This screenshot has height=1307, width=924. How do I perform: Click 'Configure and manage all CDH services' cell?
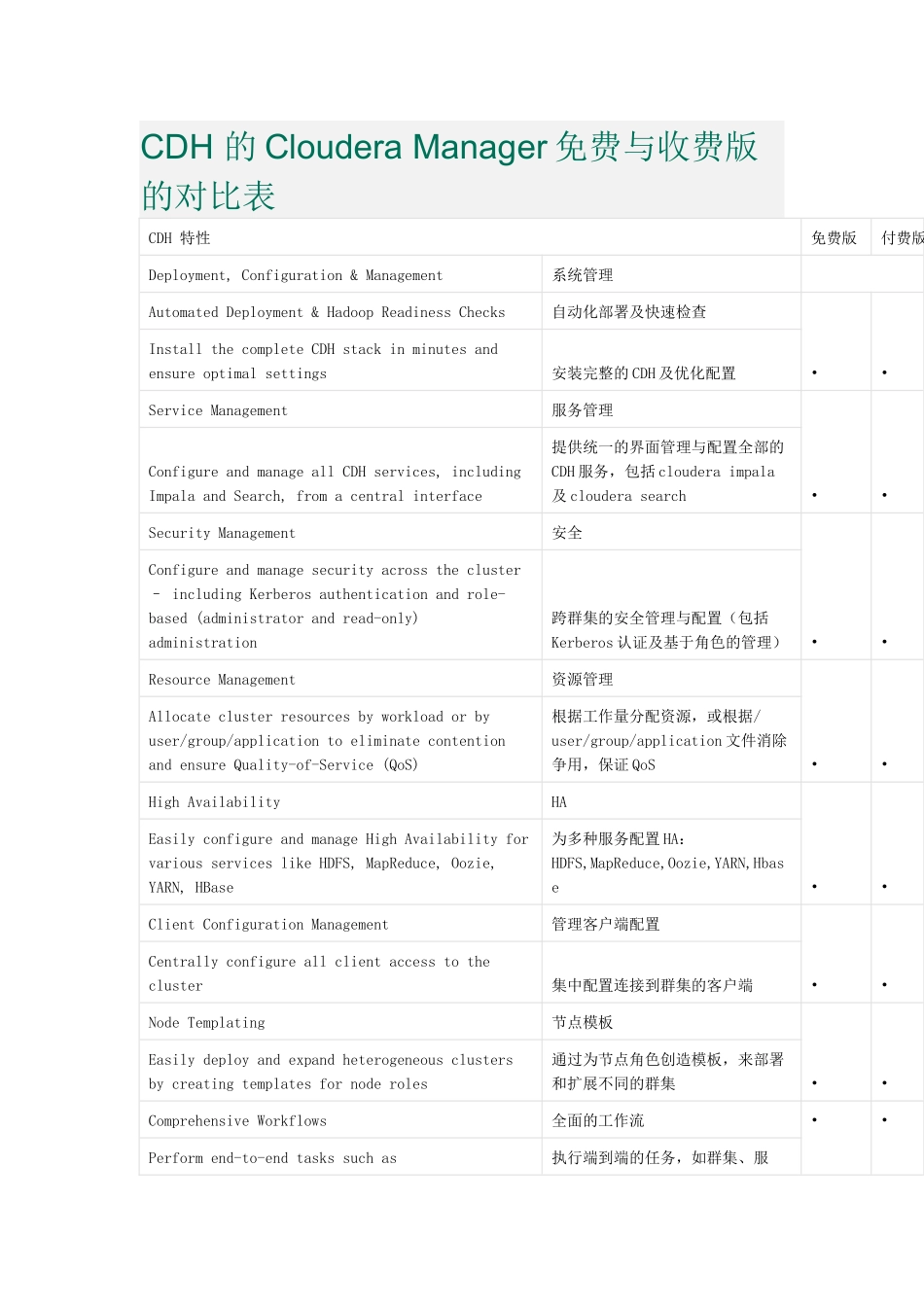pos(340,471)
